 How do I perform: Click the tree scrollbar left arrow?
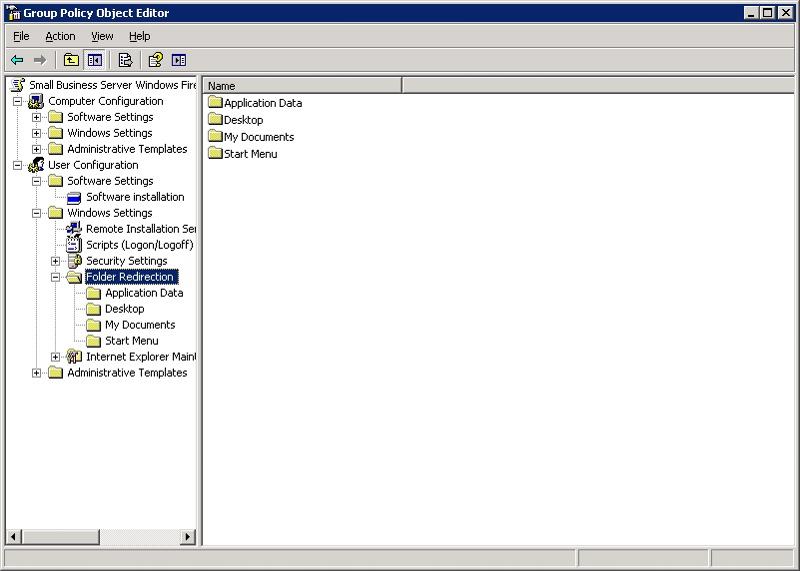(x=14, y=537)
